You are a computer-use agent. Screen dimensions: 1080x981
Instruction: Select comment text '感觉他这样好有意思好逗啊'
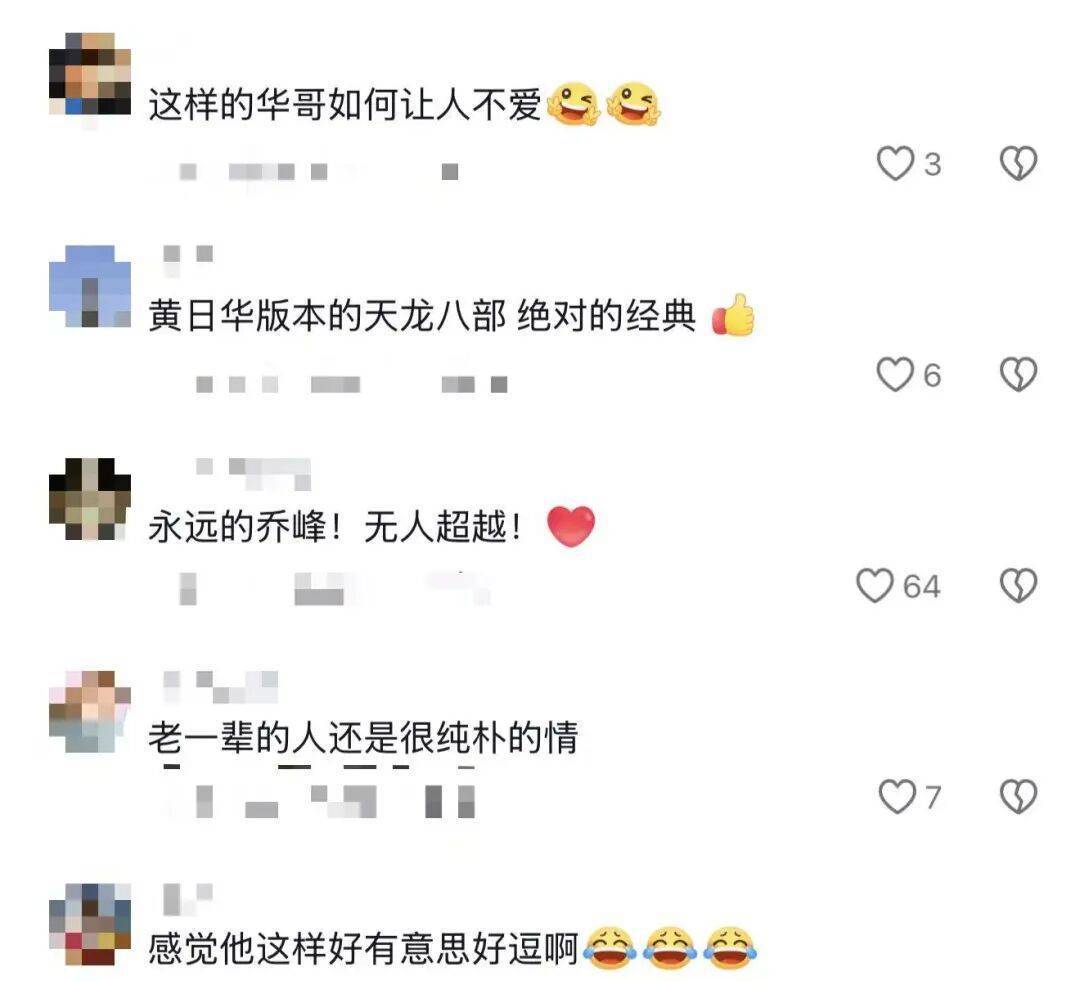click(x=363, y=949)
